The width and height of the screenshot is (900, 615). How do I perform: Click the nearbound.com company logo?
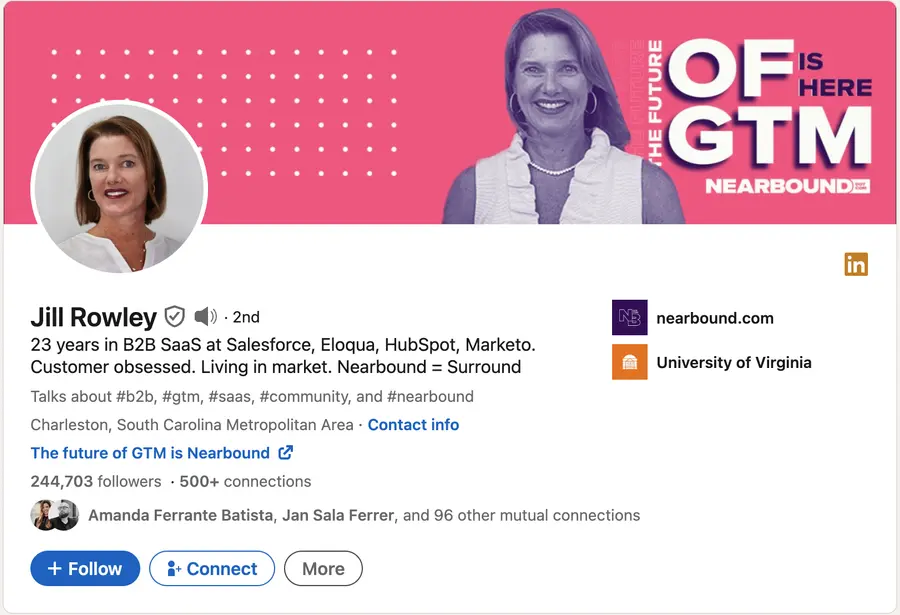pyautogui.click(x=630, y=317)
